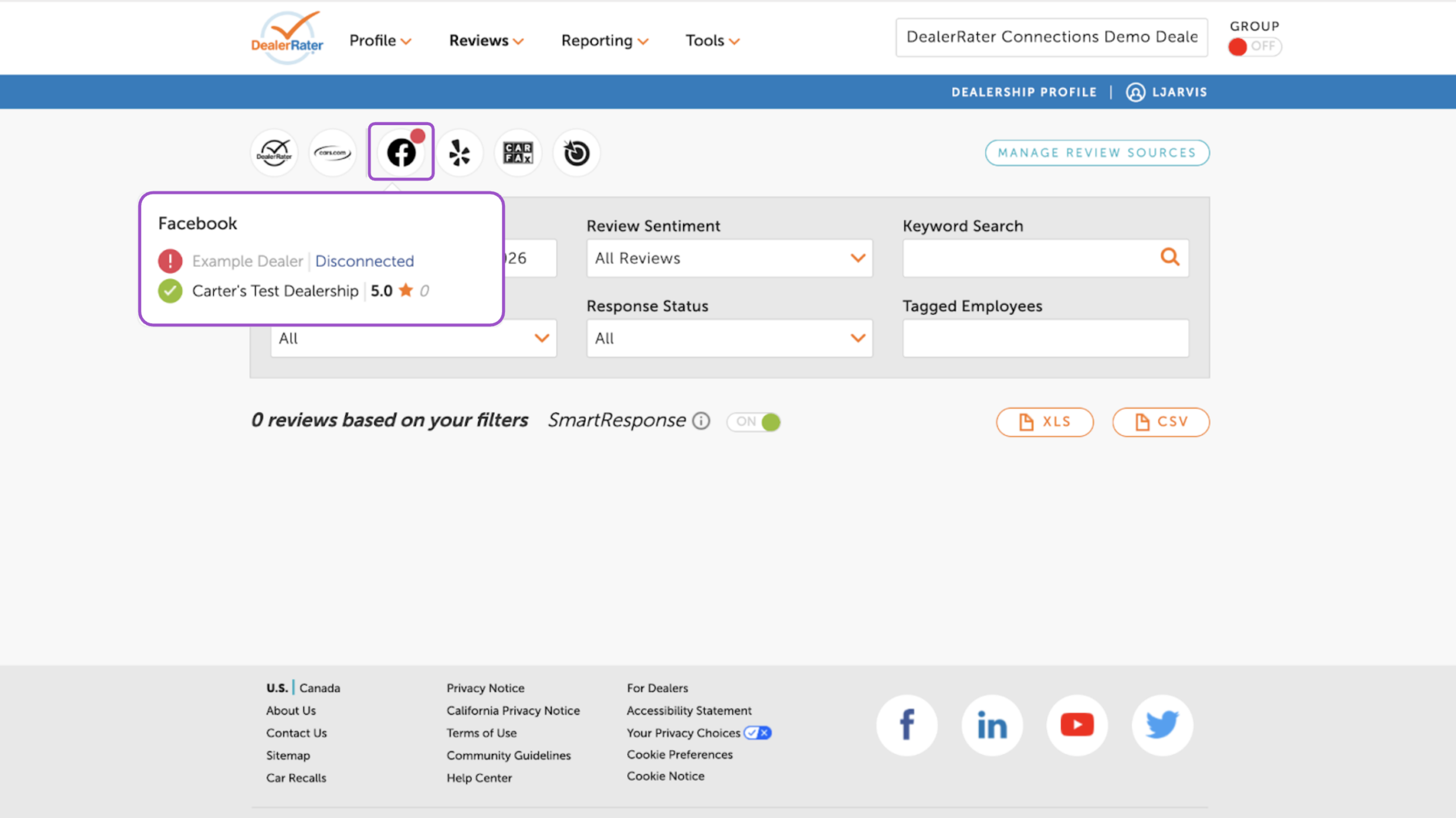The image size is (1456, 818).
Task: Open the Reviews menu
Action: 486,40
